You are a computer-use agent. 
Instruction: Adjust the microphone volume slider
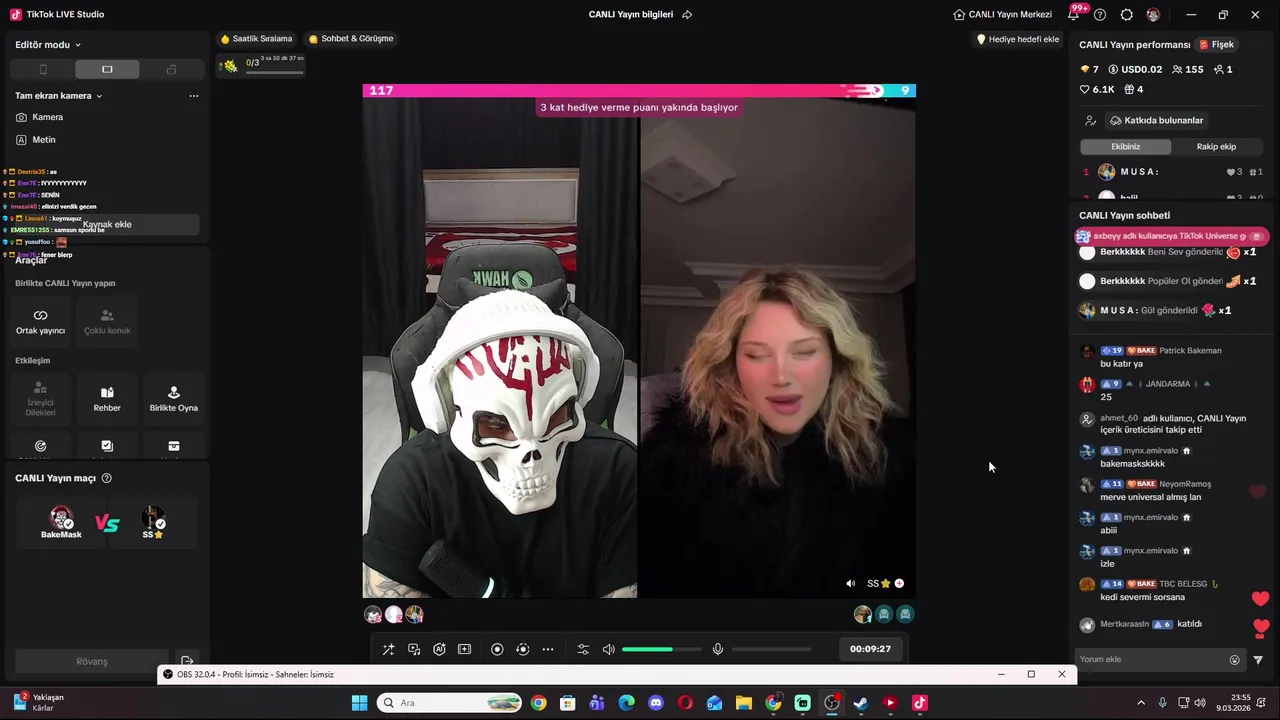coord(771,649)
